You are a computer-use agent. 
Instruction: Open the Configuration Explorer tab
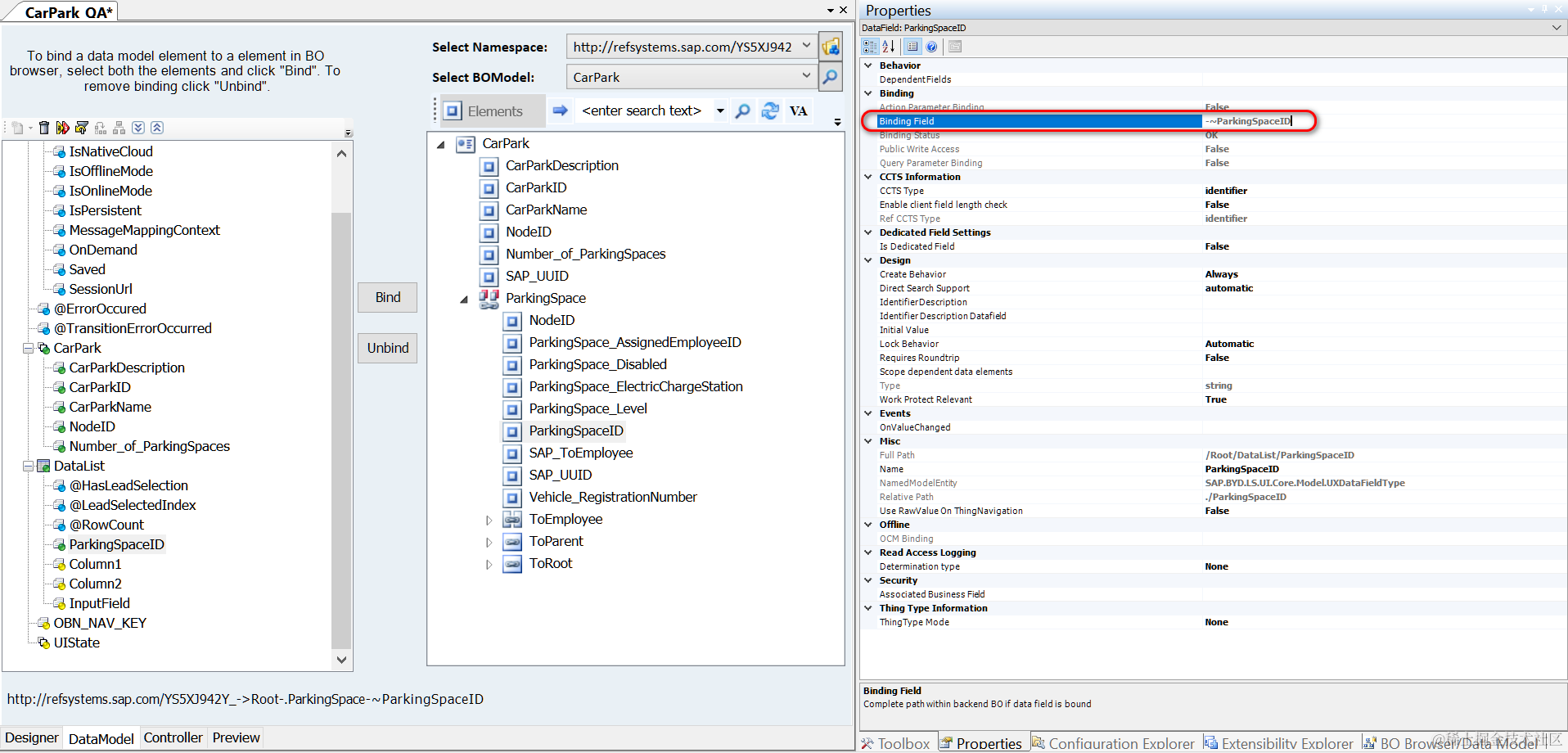click(x=1114, y=743)
